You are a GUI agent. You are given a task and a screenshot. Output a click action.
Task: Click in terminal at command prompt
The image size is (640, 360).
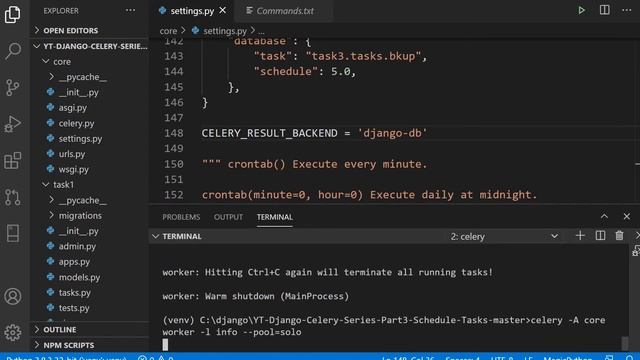point(165,345)
